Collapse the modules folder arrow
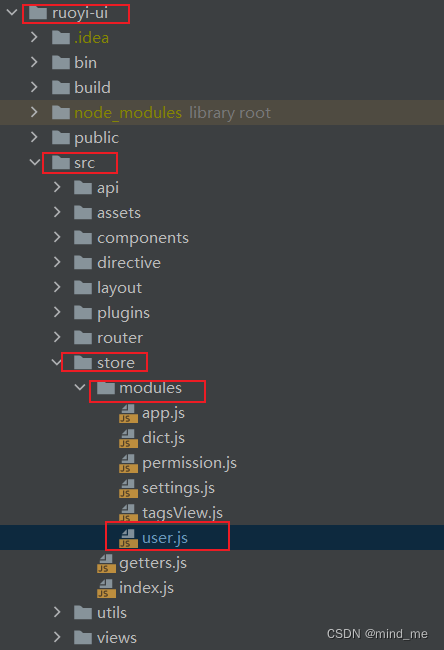 coord(80,388)
